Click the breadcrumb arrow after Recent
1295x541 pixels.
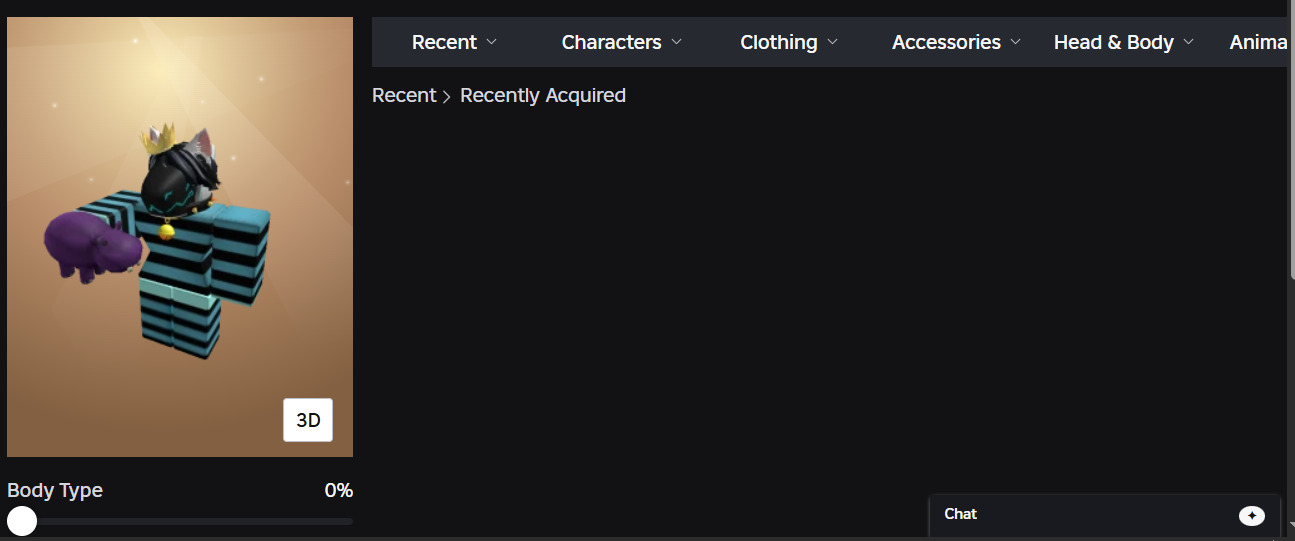point(447,97)
